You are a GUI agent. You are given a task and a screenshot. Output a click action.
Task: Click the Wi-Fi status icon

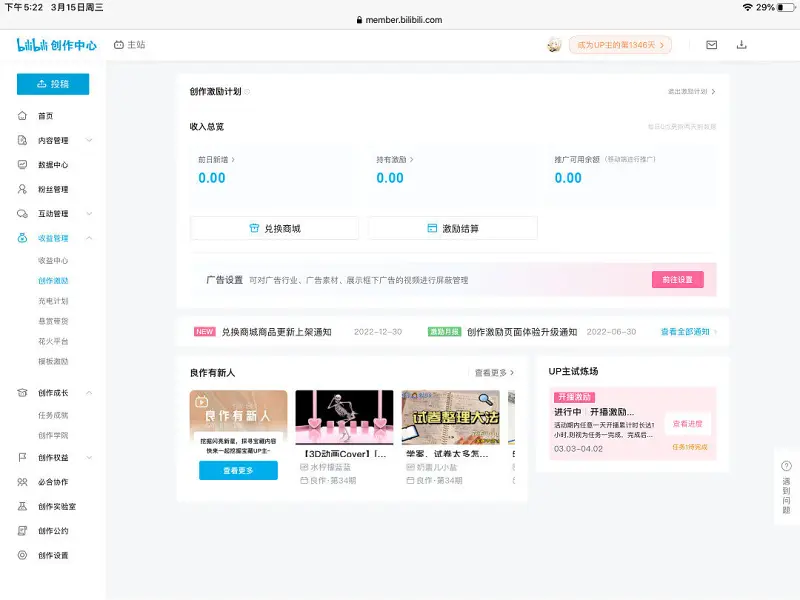[x=747, y=7]
